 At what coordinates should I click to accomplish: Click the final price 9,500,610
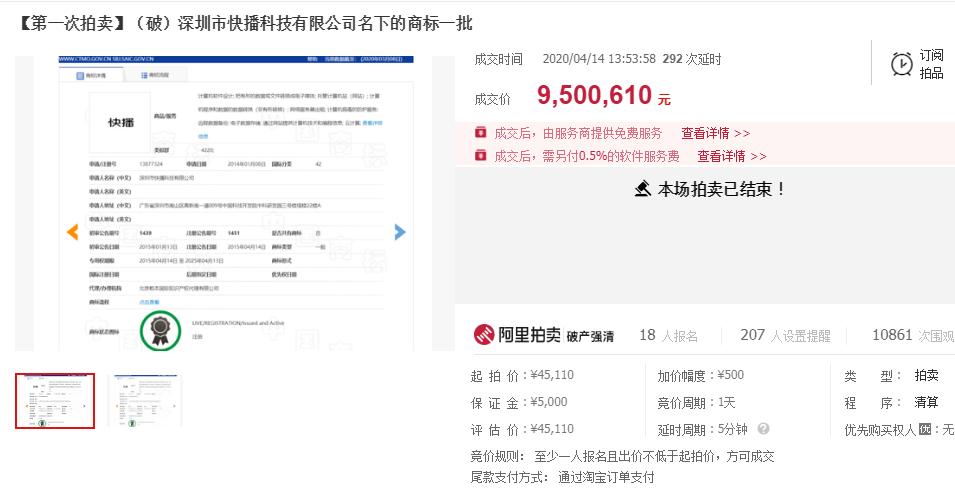tap(594, 96)
